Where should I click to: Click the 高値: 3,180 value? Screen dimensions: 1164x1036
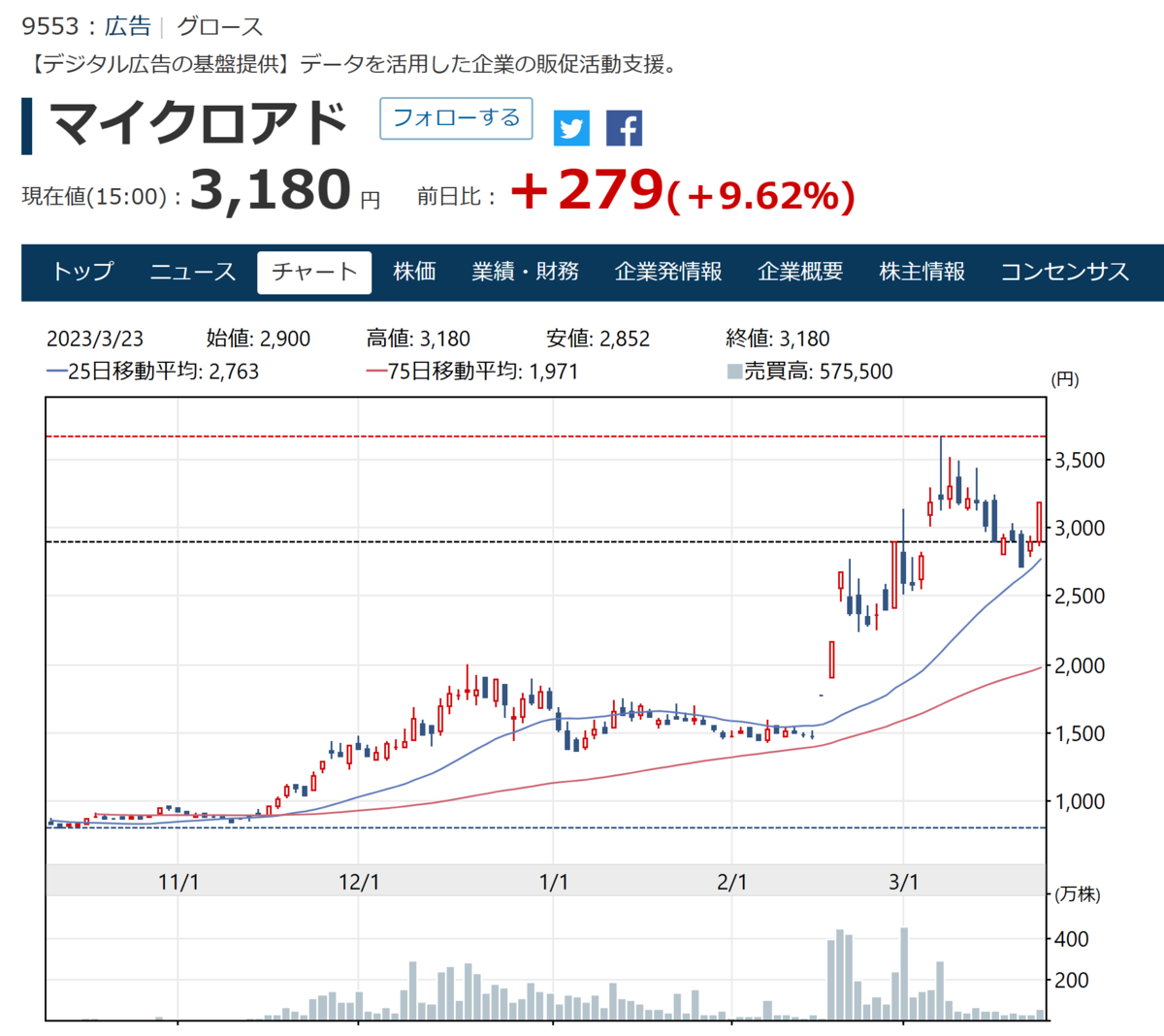point(418,339)
